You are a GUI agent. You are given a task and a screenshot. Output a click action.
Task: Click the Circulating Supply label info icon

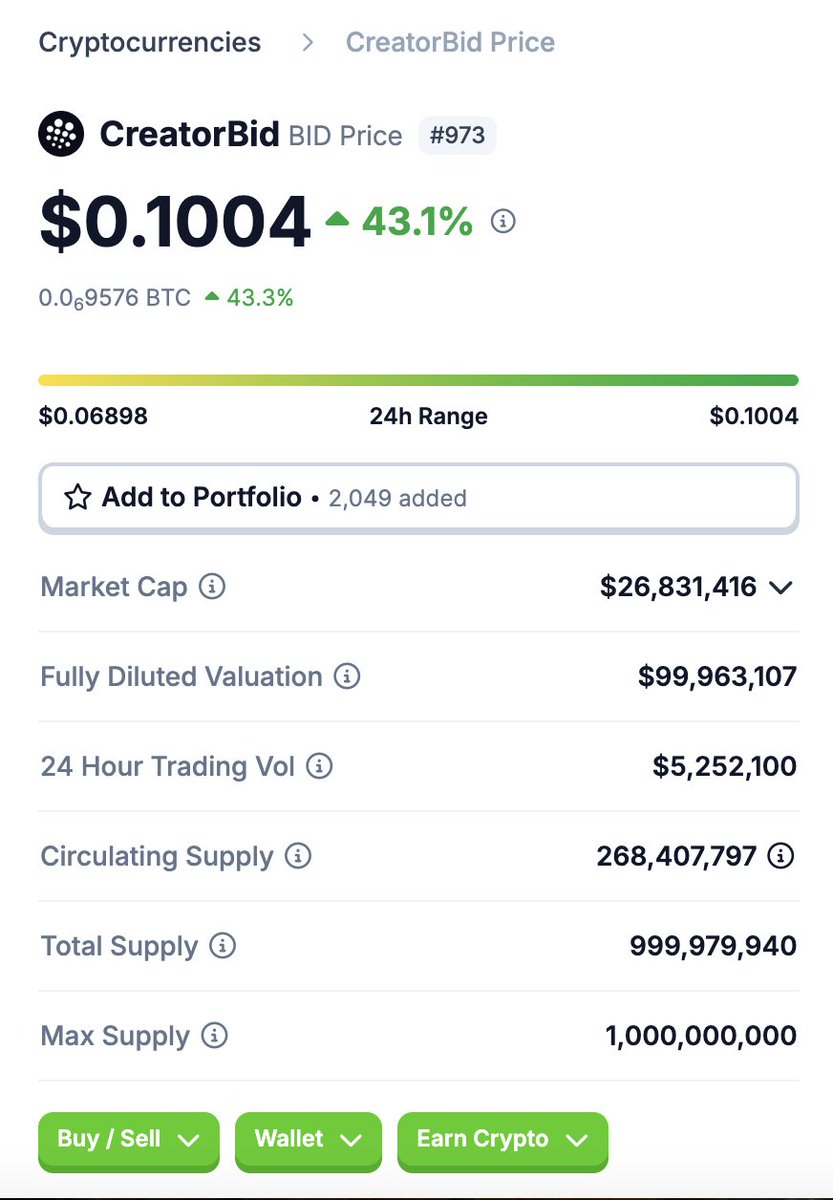(298, 856)
